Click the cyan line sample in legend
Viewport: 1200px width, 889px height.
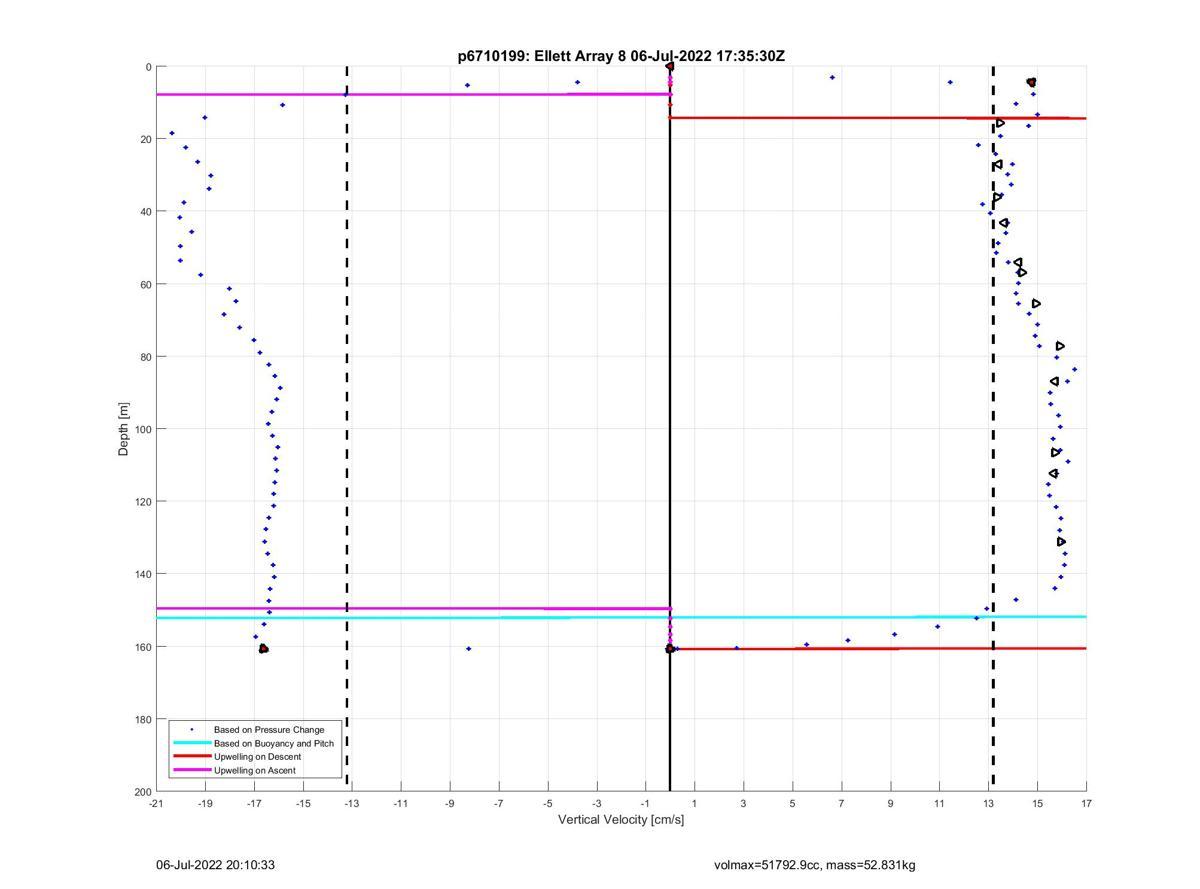(x=191, y=743)
